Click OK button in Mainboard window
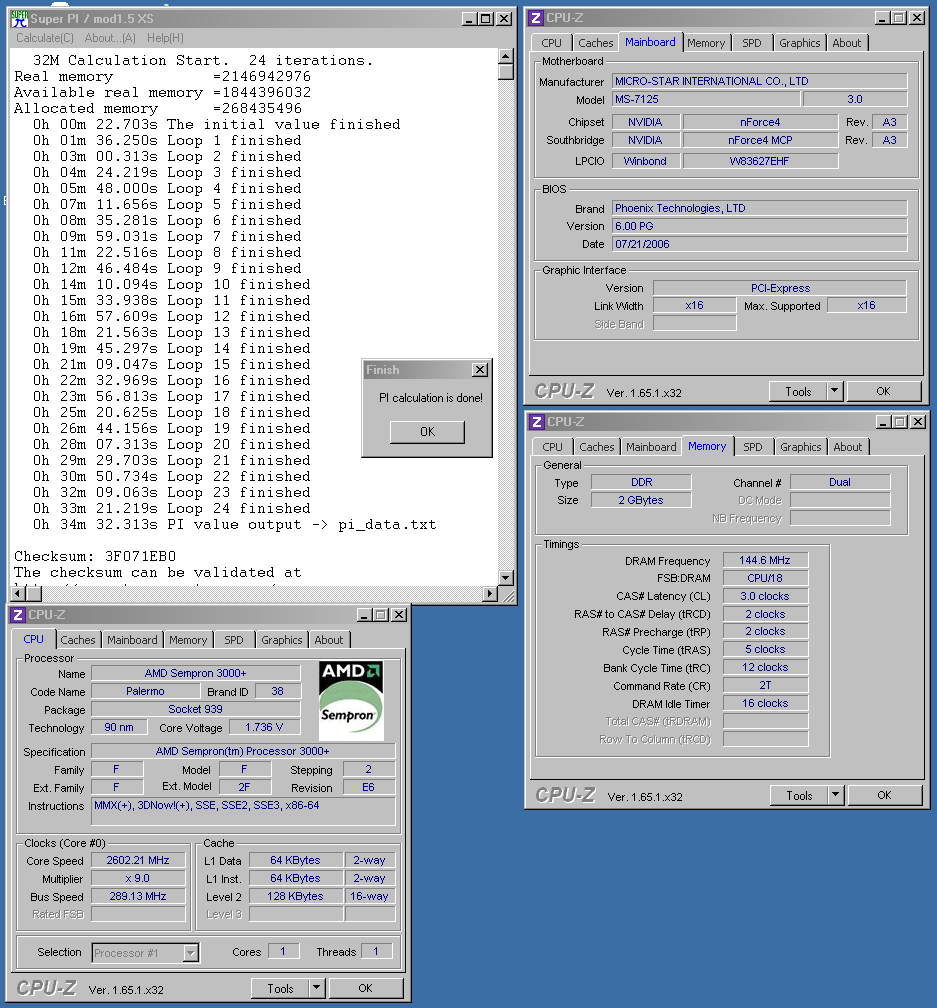Image resolution: width=937 pixels, height=1008 pixels. click(x=884, y=392)
